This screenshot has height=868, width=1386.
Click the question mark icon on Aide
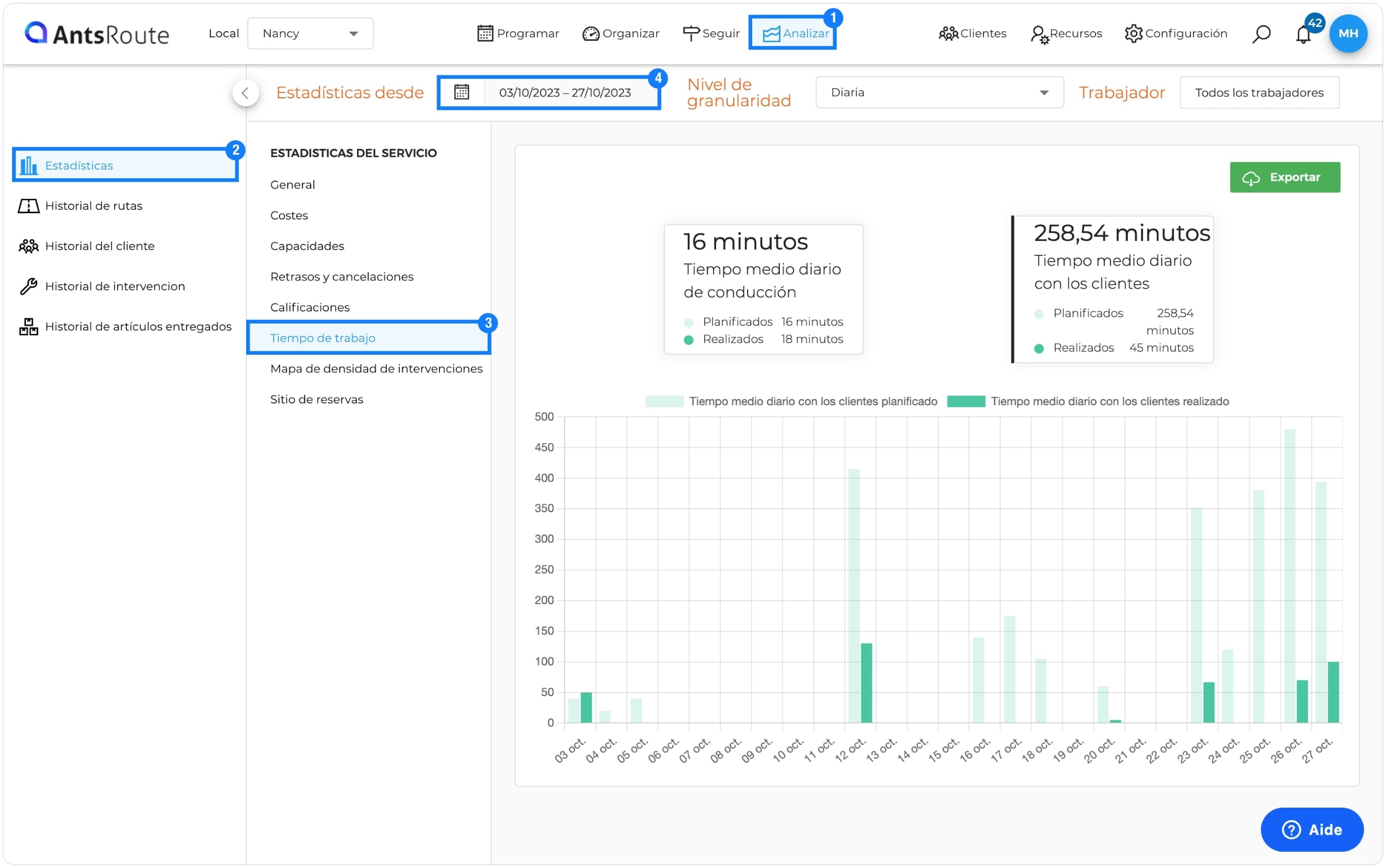pyautogui.click(x=1291, y=829)
